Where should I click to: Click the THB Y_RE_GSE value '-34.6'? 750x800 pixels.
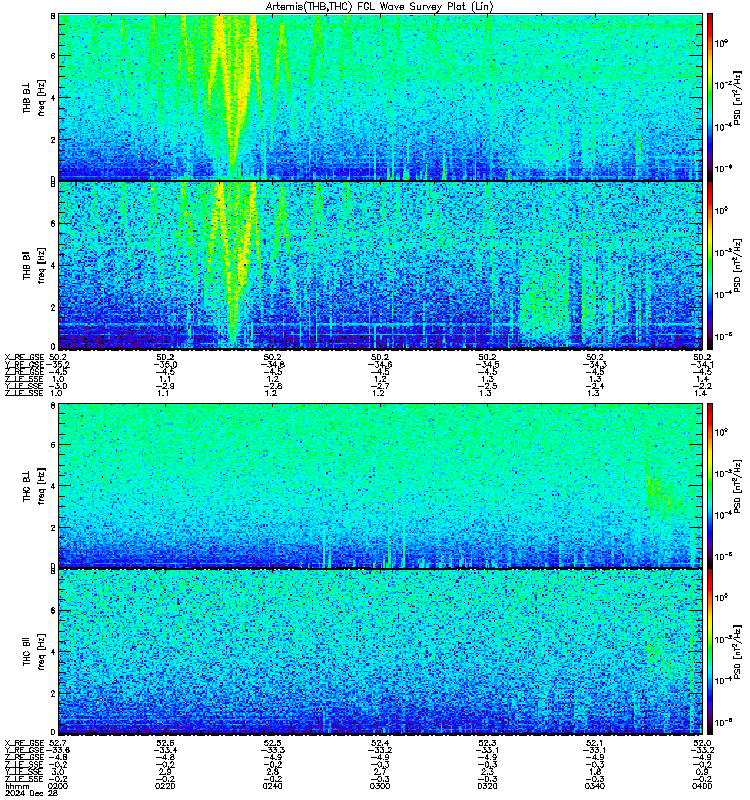pyautogui.click(x=380, y=364)
